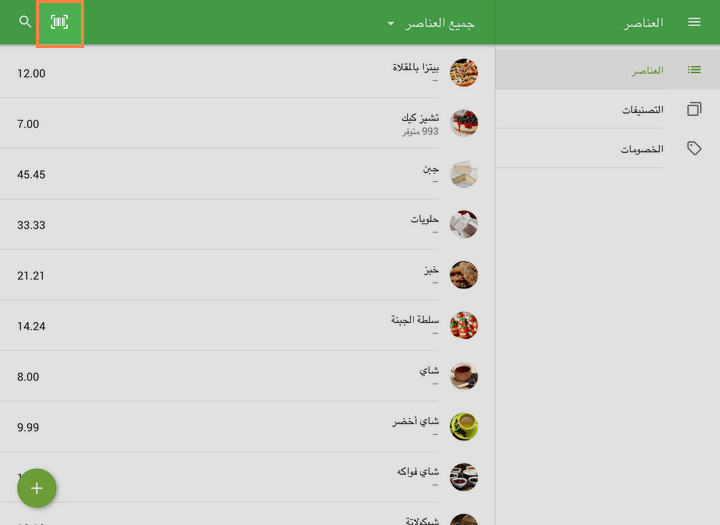Open الخصومات in the side menu

(x=641, y=148)
